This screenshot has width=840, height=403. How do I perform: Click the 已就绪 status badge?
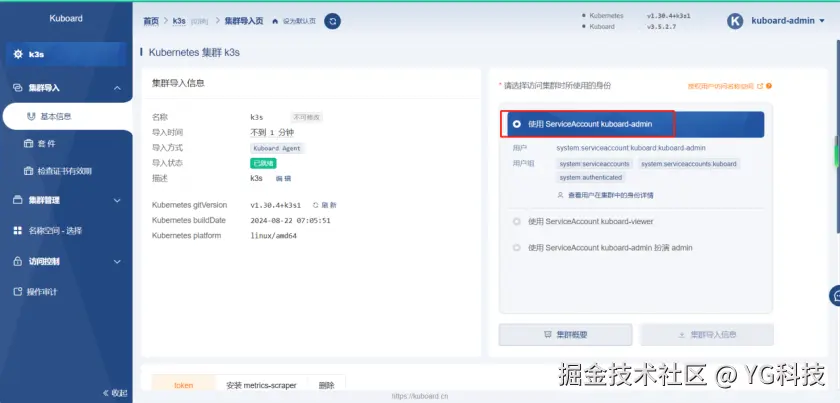click(x=263, y=163)
